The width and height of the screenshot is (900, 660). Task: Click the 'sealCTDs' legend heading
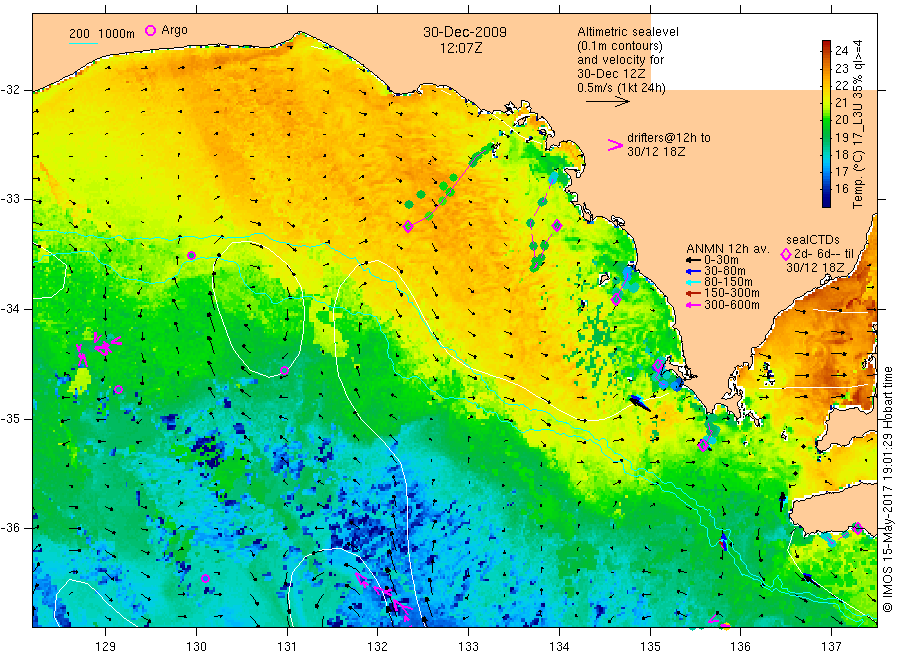click(x=813, y=240)
